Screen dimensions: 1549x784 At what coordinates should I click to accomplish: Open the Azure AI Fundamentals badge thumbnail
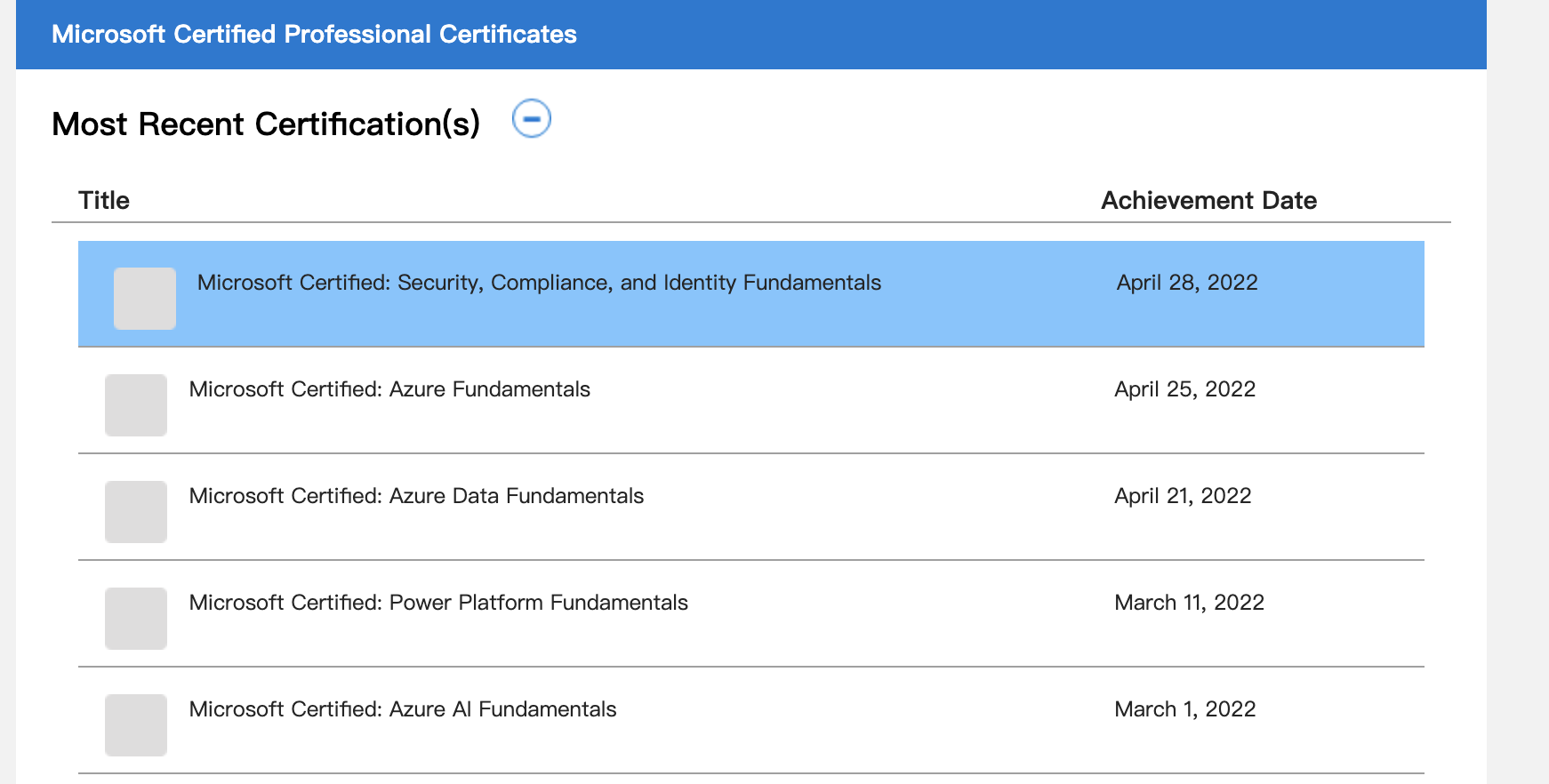click(136, 725)
